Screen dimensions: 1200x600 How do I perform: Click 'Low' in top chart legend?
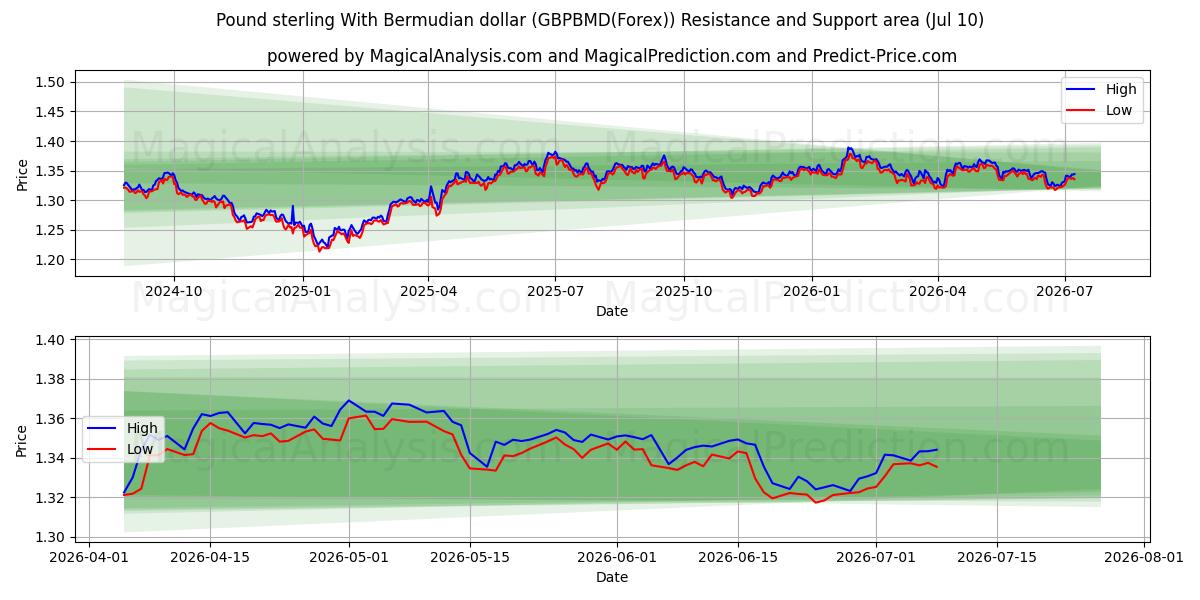coord(1119,110)
